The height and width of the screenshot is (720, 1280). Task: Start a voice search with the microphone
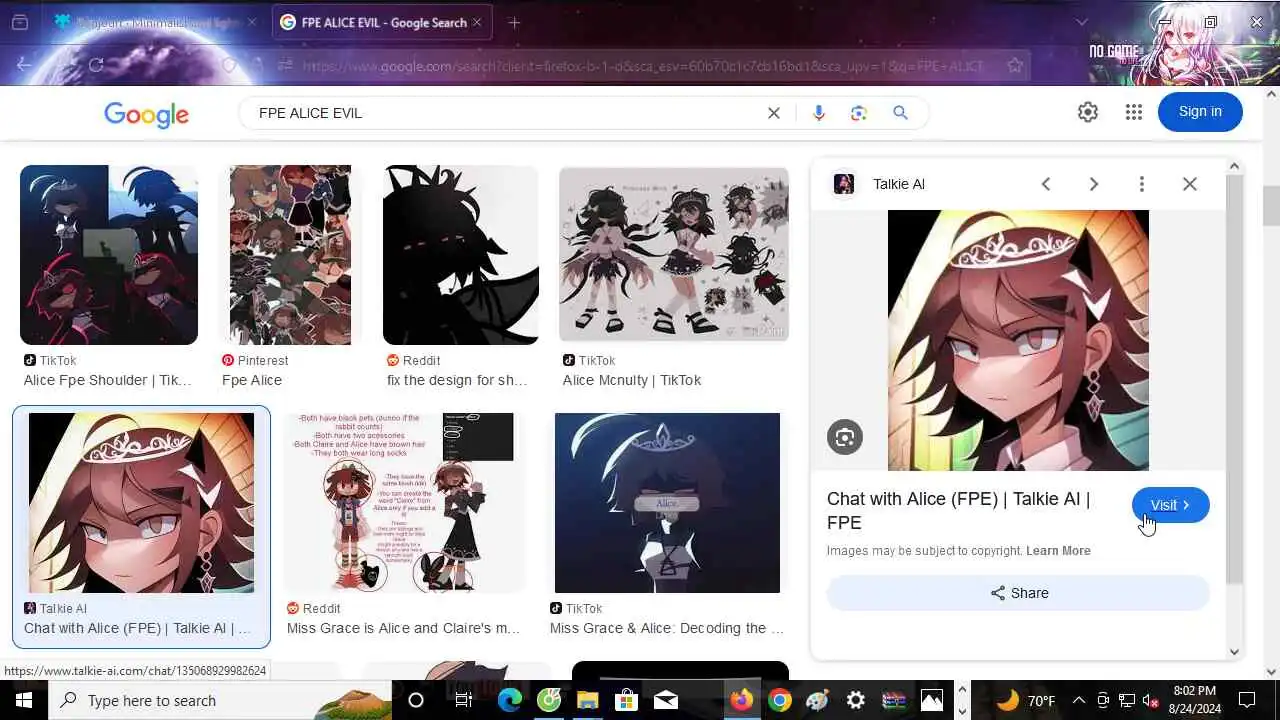coord(818,113)
